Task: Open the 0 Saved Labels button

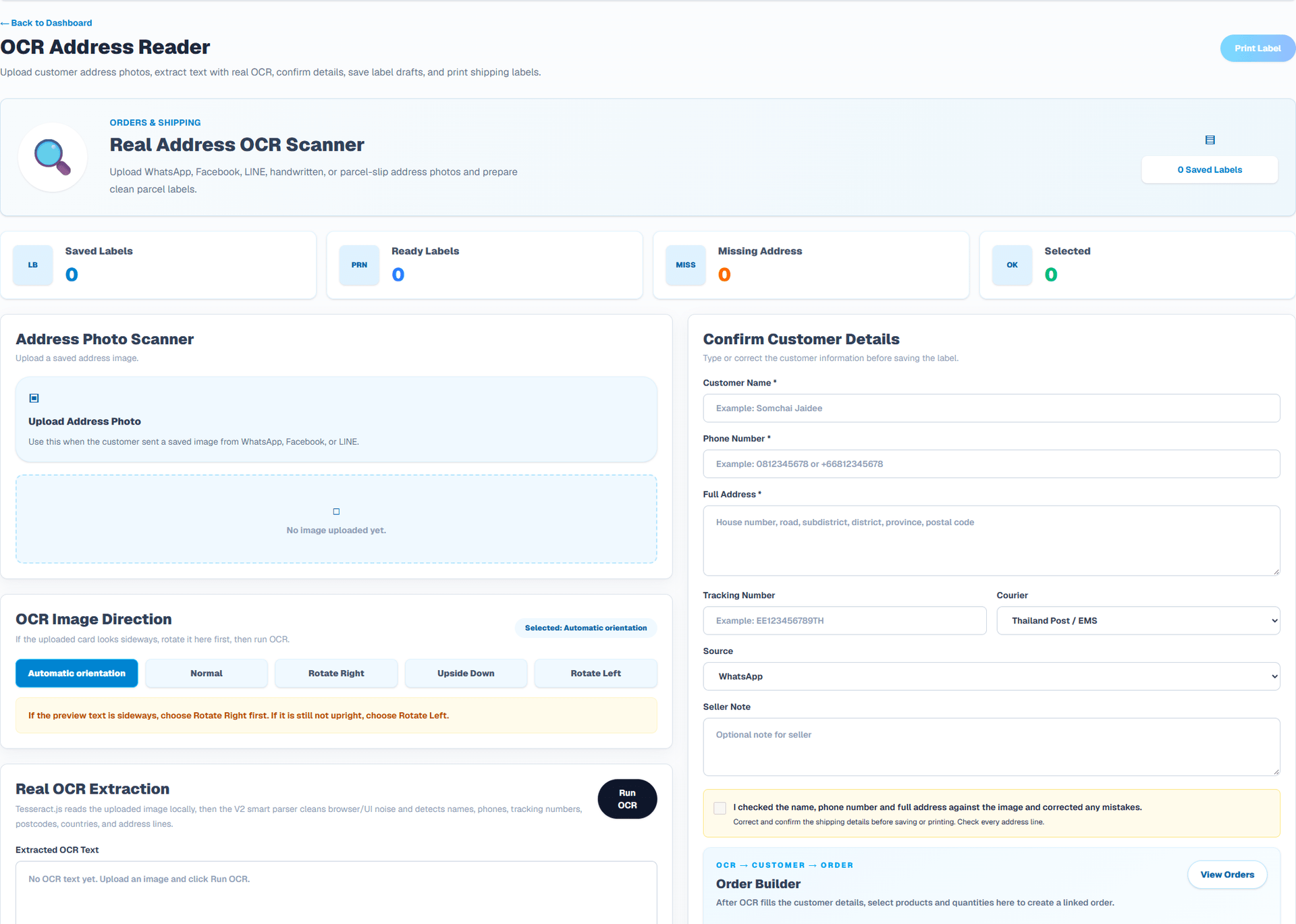Action: pos(1210,169)
